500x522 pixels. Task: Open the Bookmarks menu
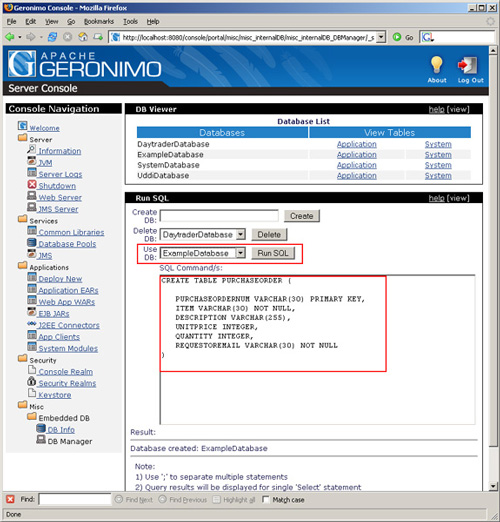click(99, 22)
